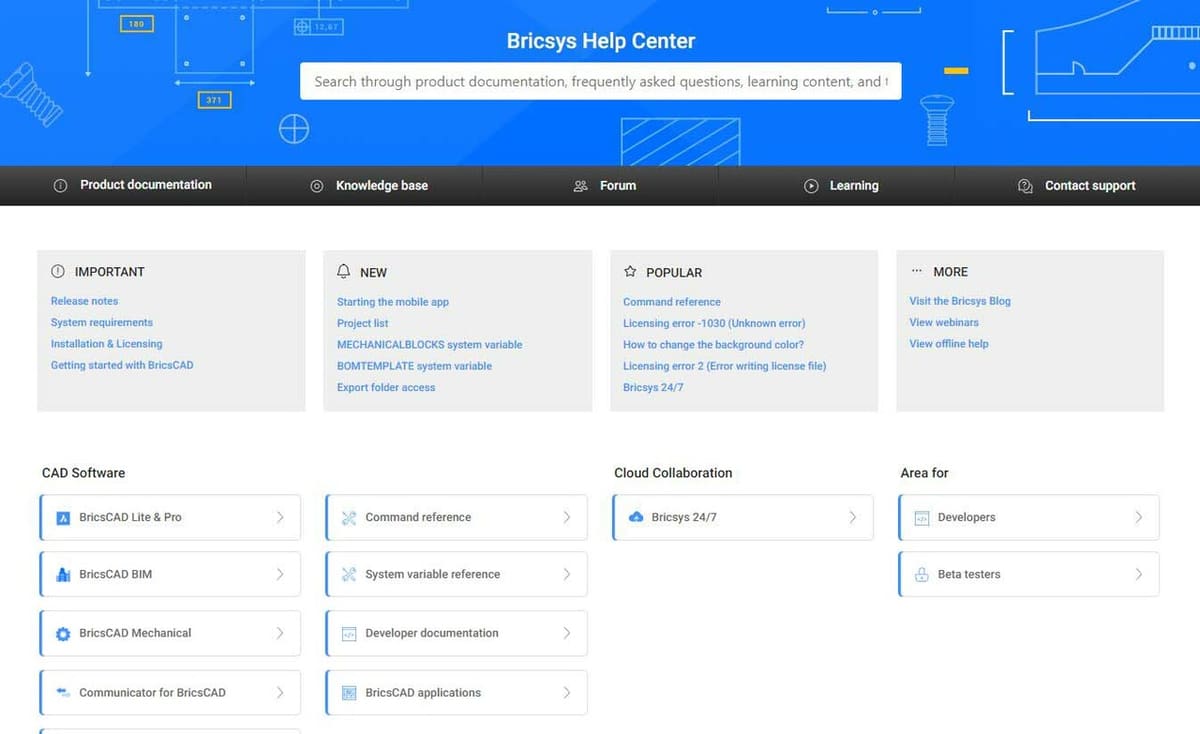Click the IMPORTANT exclamation icon

point(57,272)
